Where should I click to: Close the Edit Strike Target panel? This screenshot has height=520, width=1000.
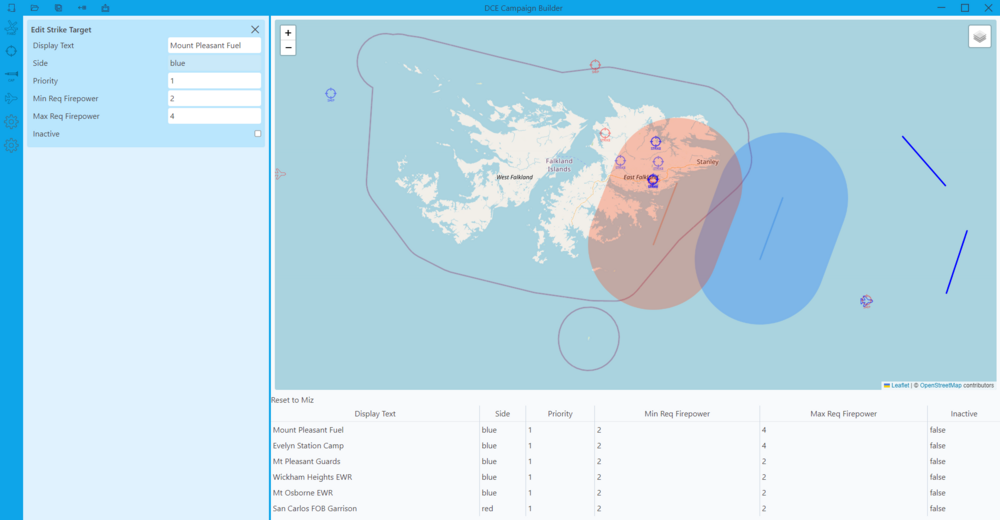(x=255, y=29)
